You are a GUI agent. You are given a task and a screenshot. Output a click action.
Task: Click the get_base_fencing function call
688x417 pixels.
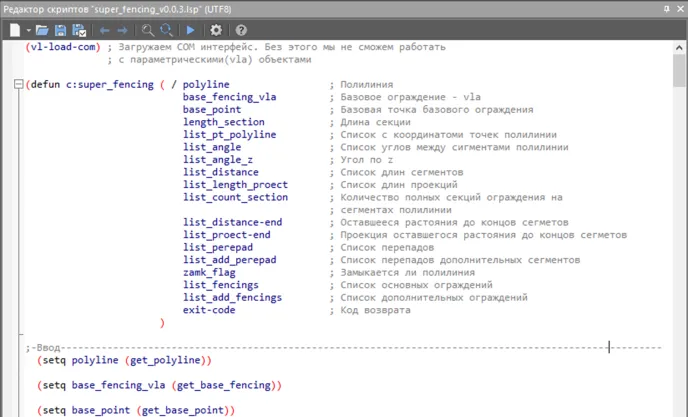(x=228, y=384)
